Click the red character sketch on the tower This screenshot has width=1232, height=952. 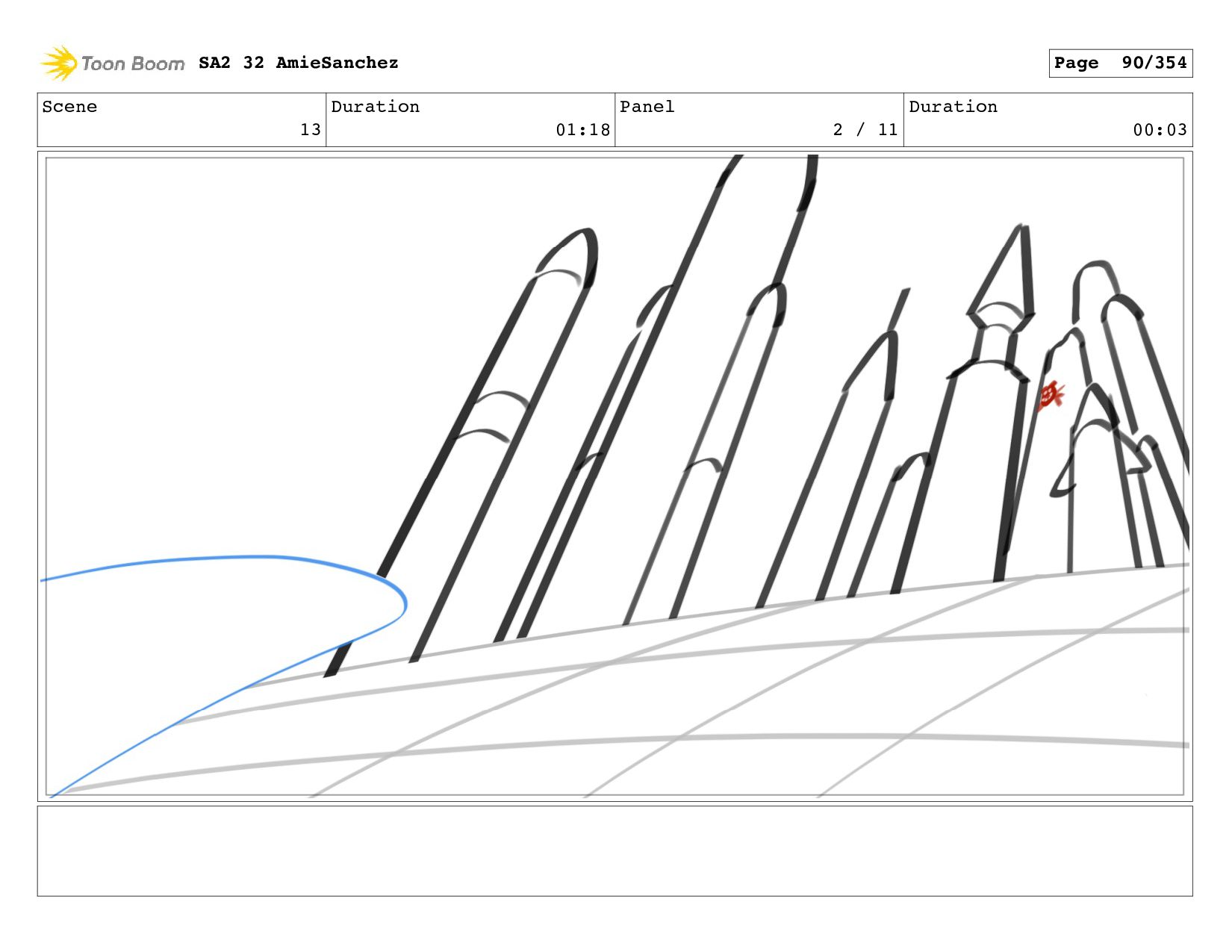tap(1051, 396)
